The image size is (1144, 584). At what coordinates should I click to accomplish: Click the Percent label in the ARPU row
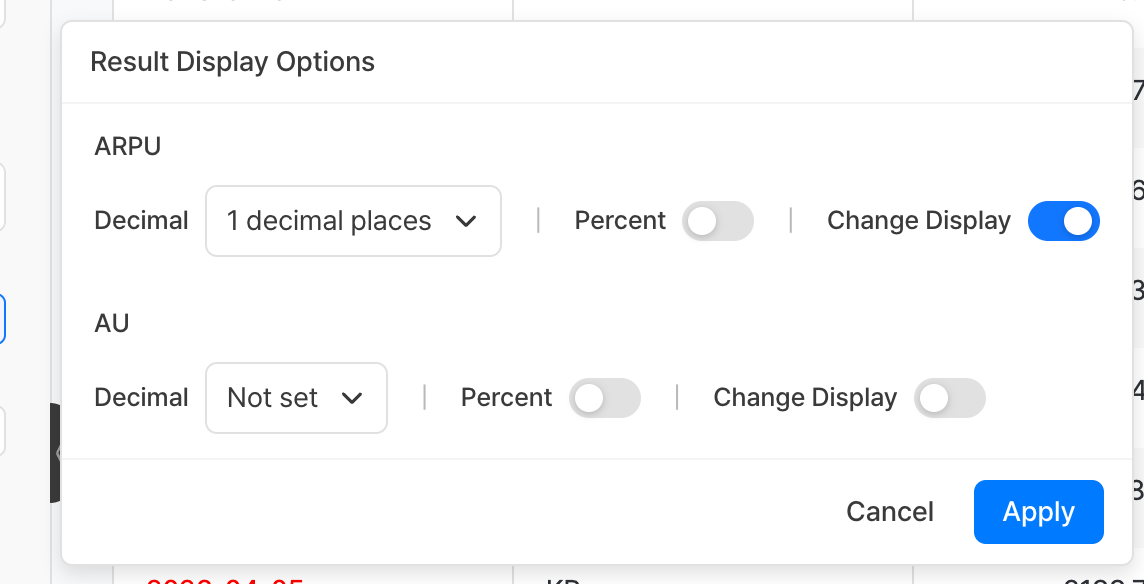pos(620,221)
